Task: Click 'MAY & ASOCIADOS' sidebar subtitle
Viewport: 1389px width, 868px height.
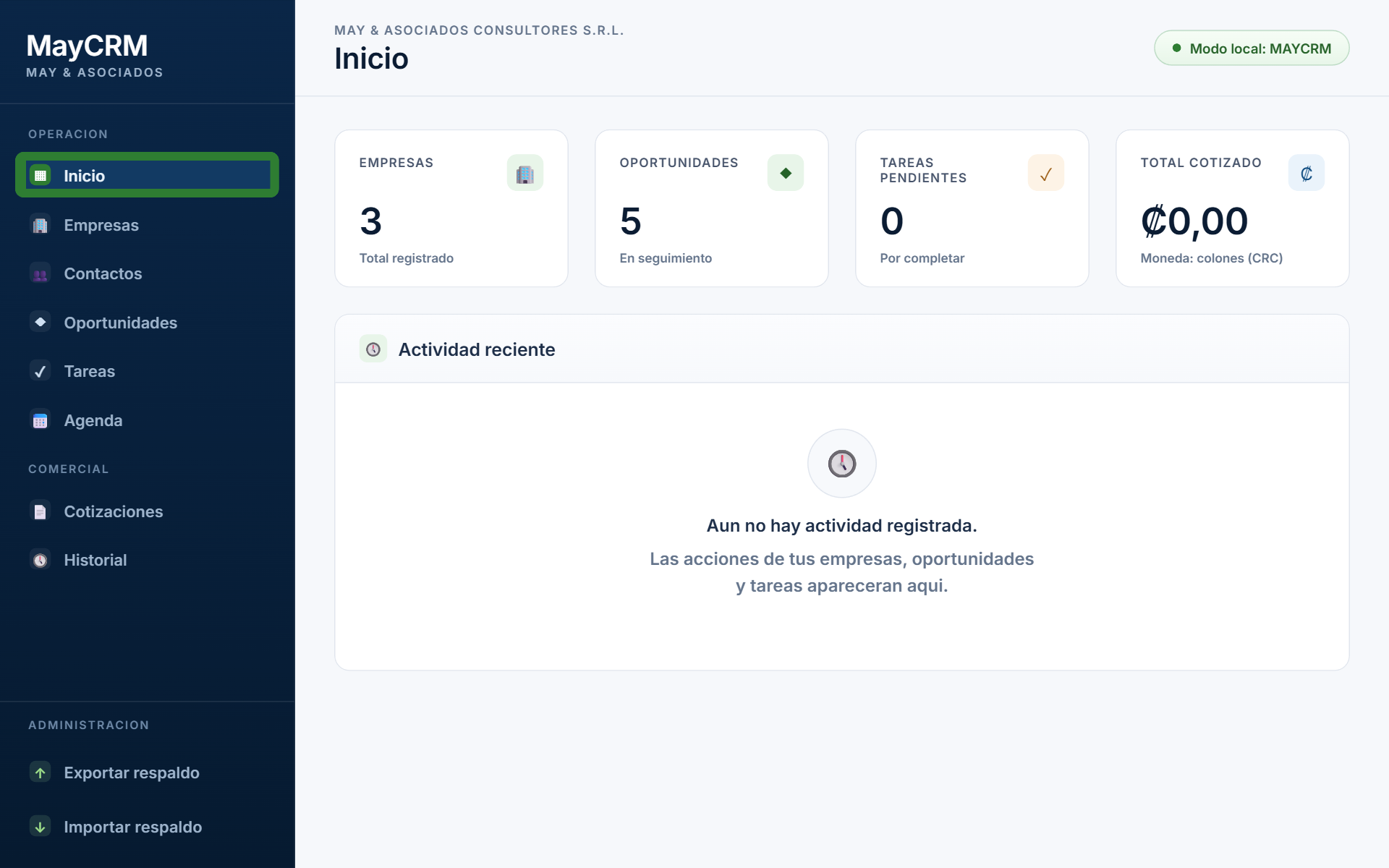Action: 95,72
